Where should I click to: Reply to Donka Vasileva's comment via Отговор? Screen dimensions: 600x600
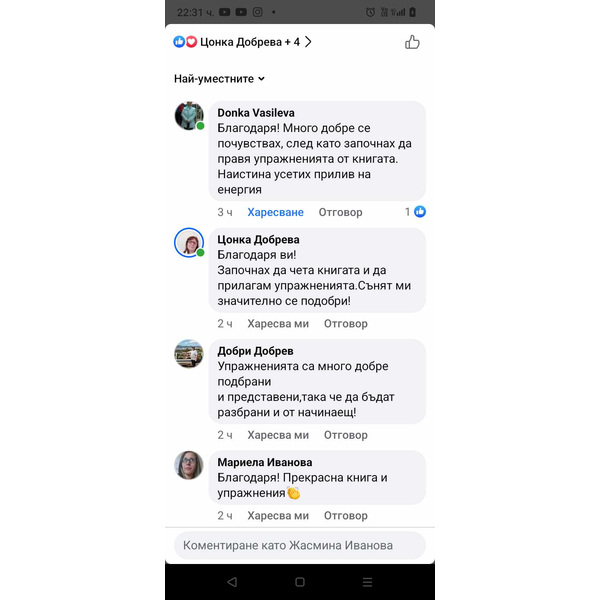click(341, 212)
